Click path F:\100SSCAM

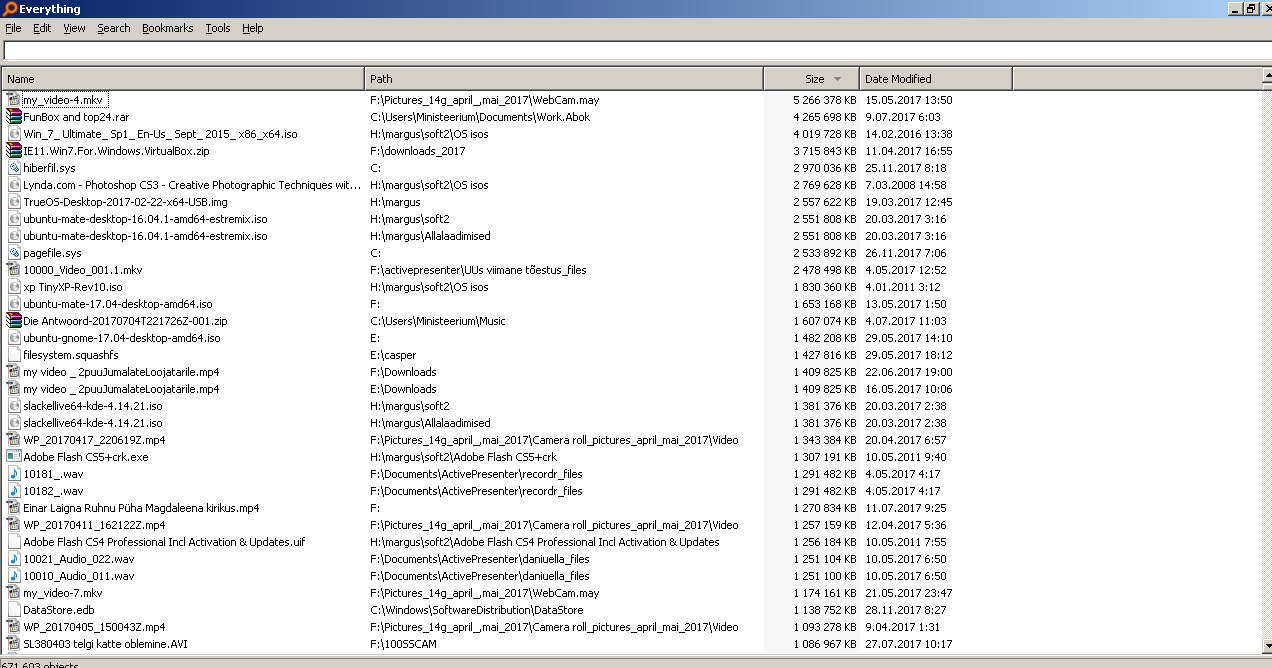(403, 644)
